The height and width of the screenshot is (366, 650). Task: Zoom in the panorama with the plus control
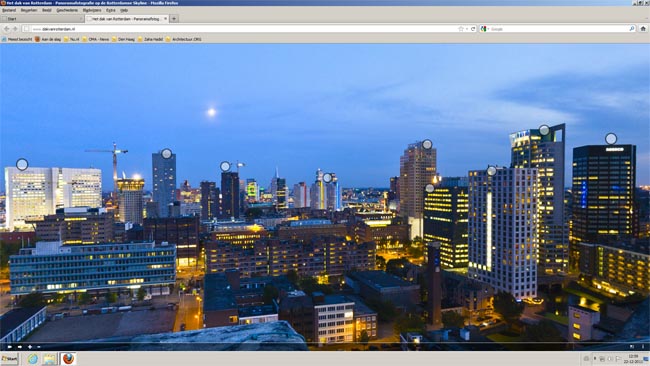[x=30, y=347]
